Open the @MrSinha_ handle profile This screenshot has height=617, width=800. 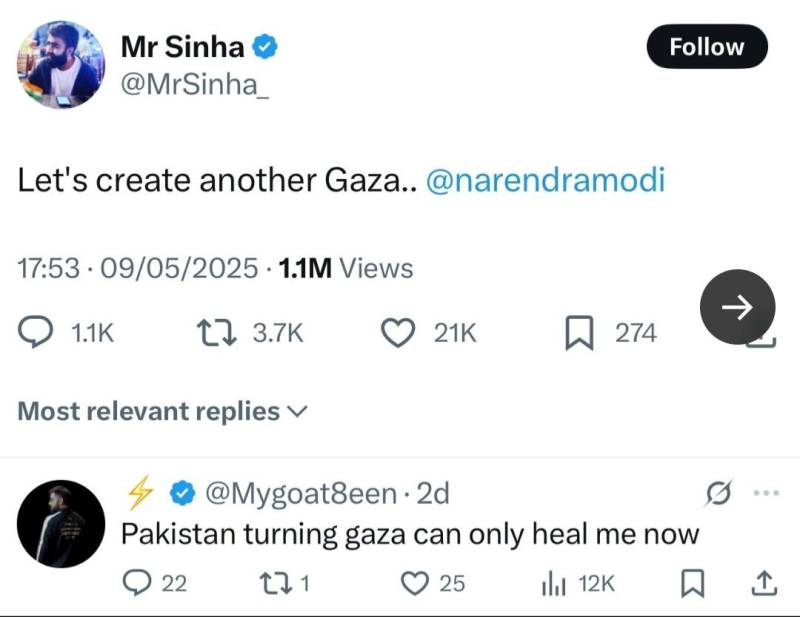click(195, 84)
